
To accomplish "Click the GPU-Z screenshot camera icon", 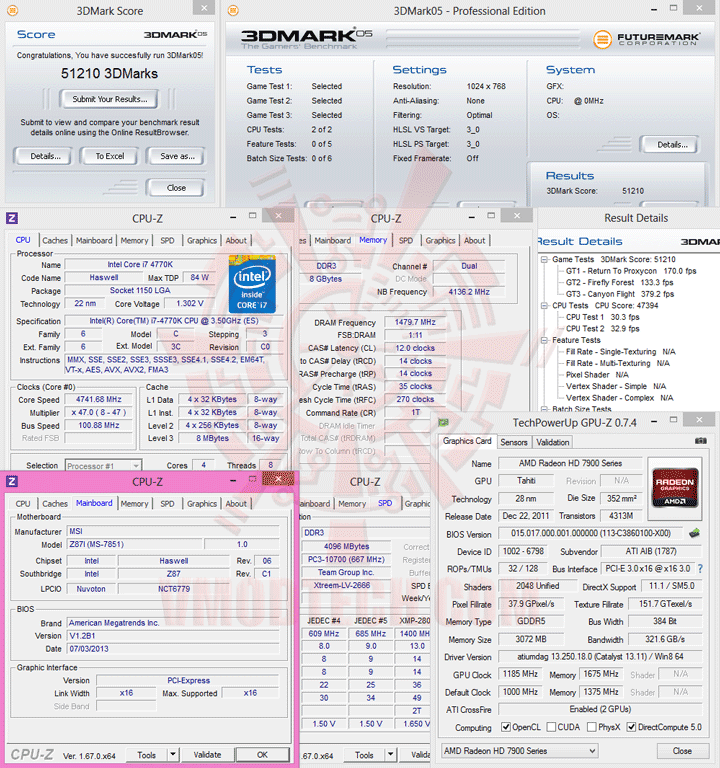I will [700, 441].
